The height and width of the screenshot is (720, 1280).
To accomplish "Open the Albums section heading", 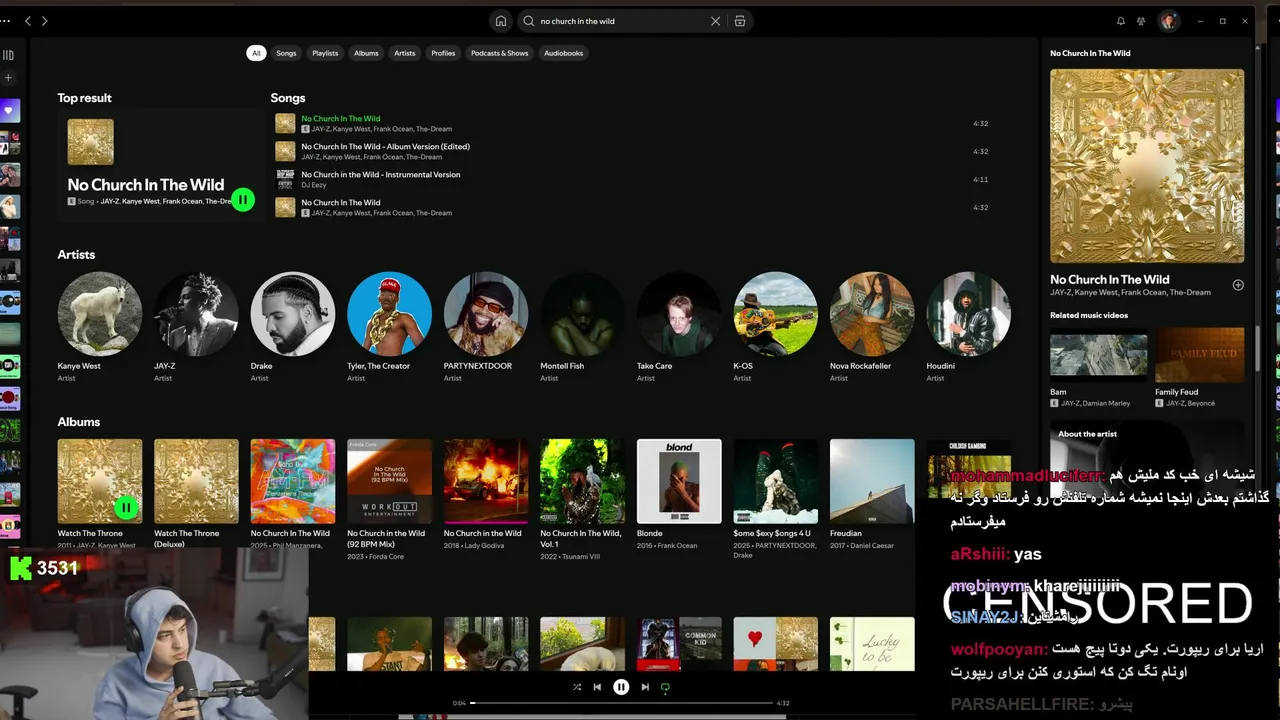I will point(78,422).
